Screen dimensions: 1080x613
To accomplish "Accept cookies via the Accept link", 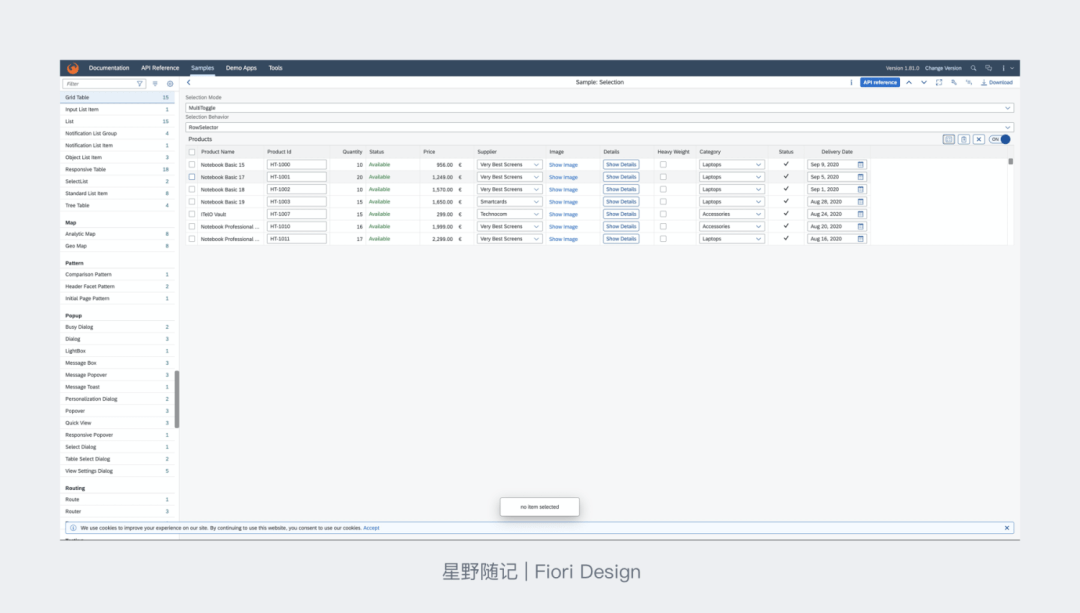I will coord(371,528).
